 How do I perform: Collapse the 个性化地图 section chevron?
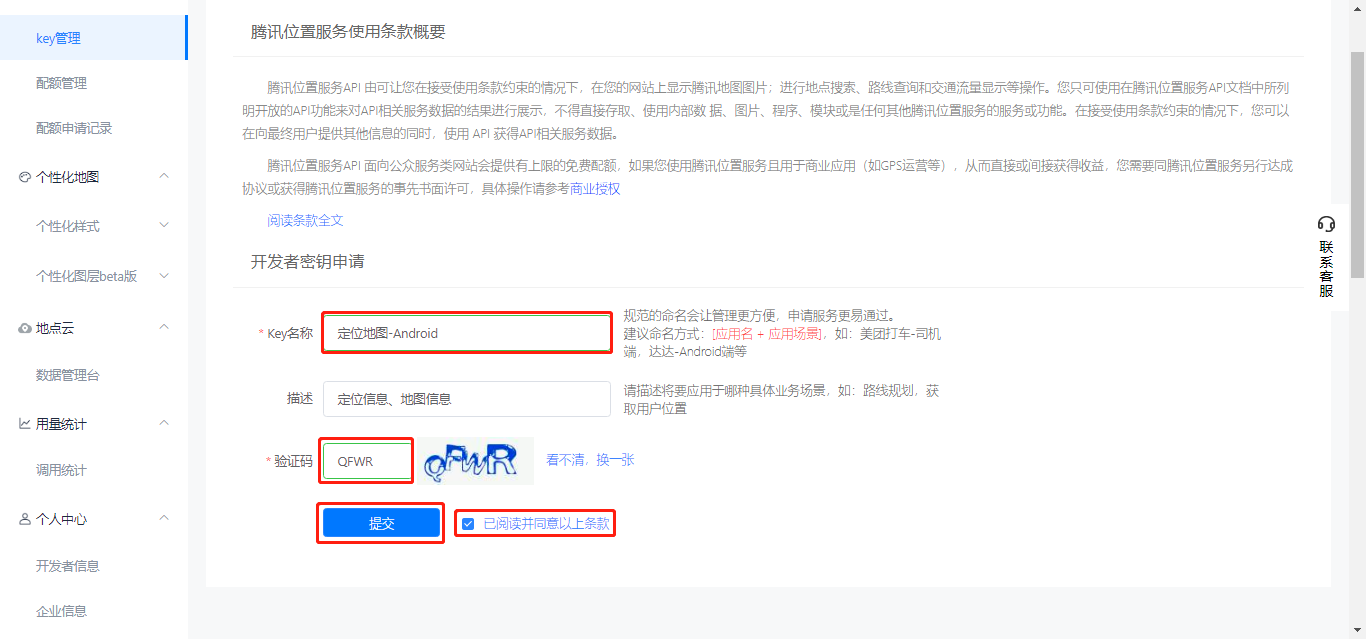(165, 176)
